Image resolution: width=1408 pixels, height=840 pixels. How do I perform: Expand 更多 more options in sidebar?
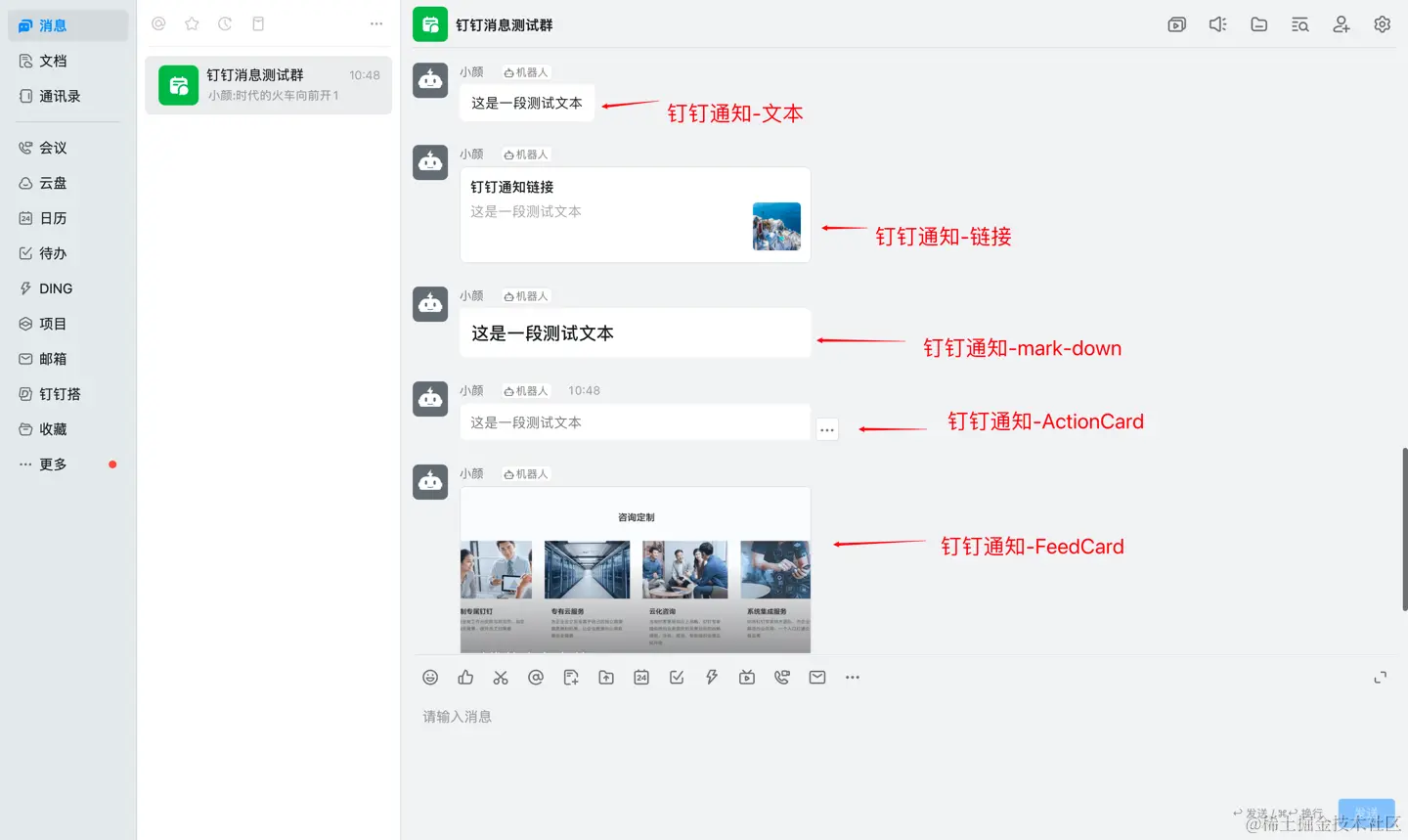coord(67,464)
